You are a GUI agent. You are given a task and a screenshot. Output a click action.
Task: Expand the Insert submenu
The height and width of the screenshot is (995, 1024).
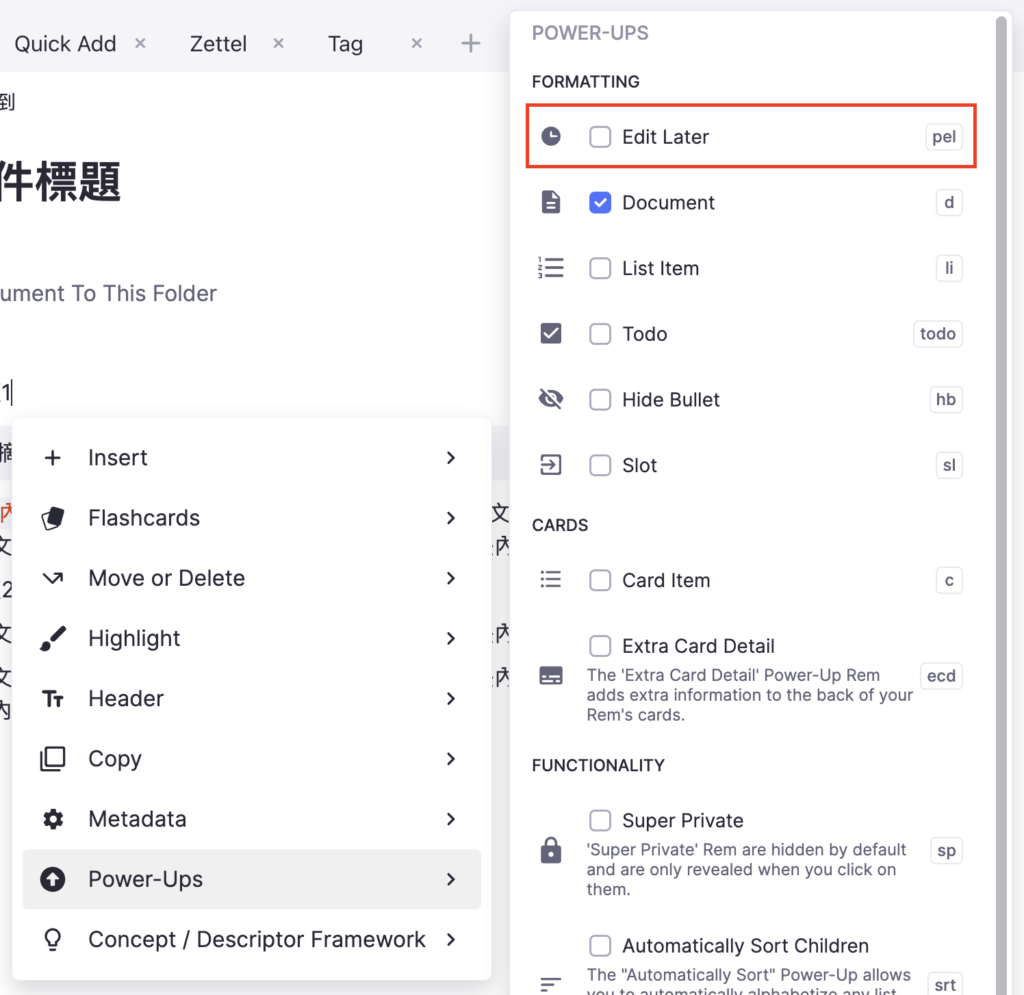118,458
